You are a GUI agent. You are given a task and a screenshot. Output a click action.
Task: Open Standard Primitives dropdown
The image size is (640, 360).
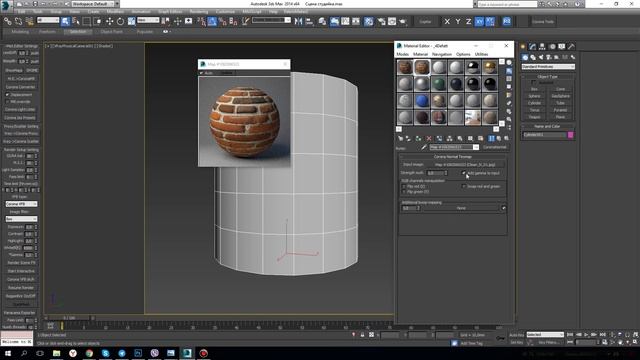click(x=548, y=67)
